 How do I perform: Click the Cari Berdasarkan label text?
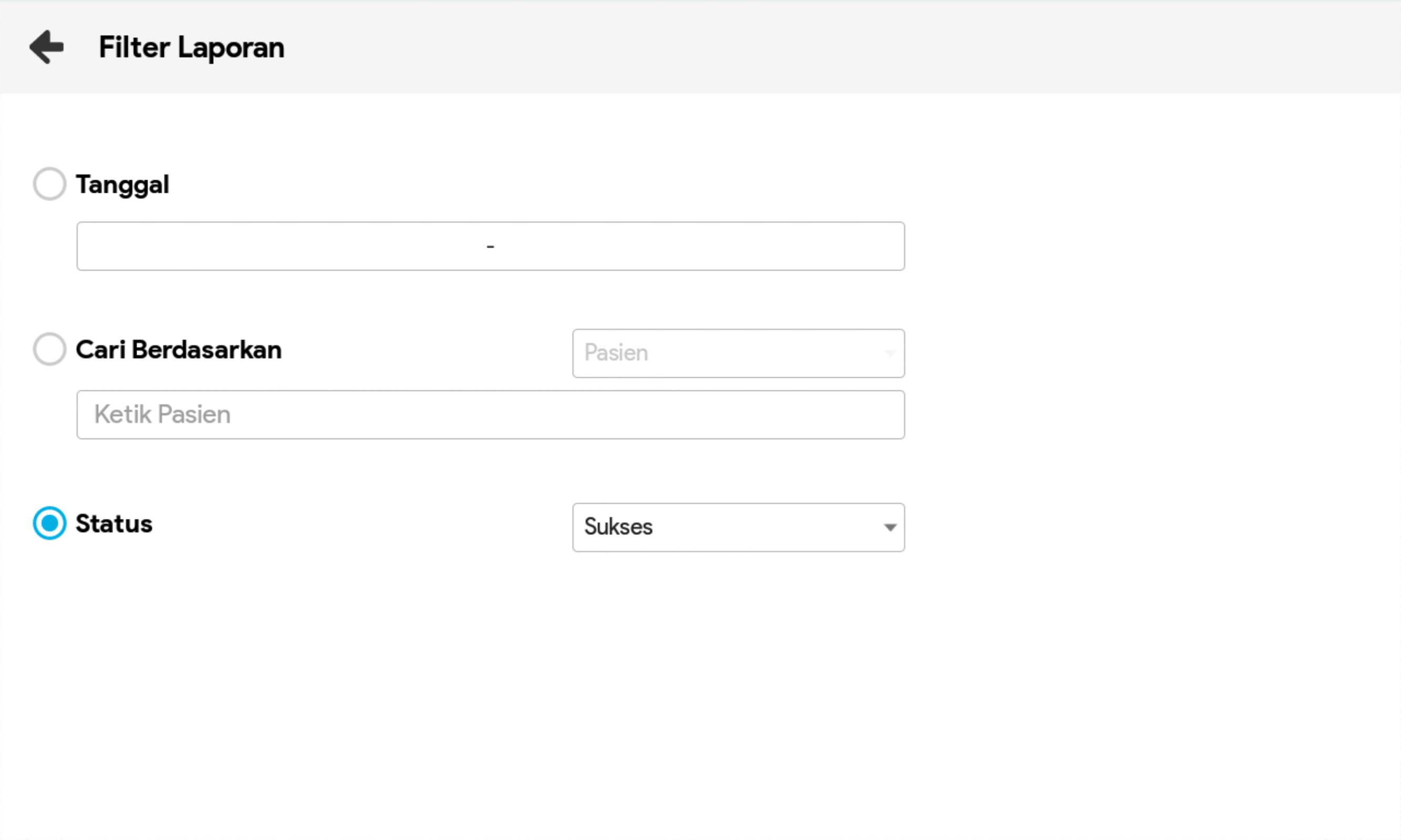coord(178,350)
